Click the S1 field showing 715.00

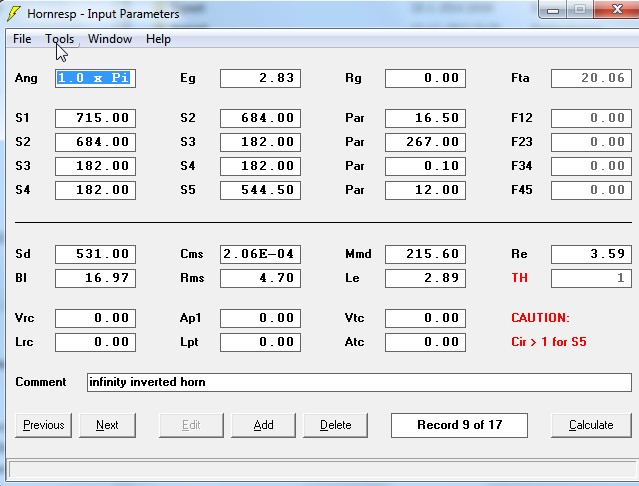pos(95,118)
